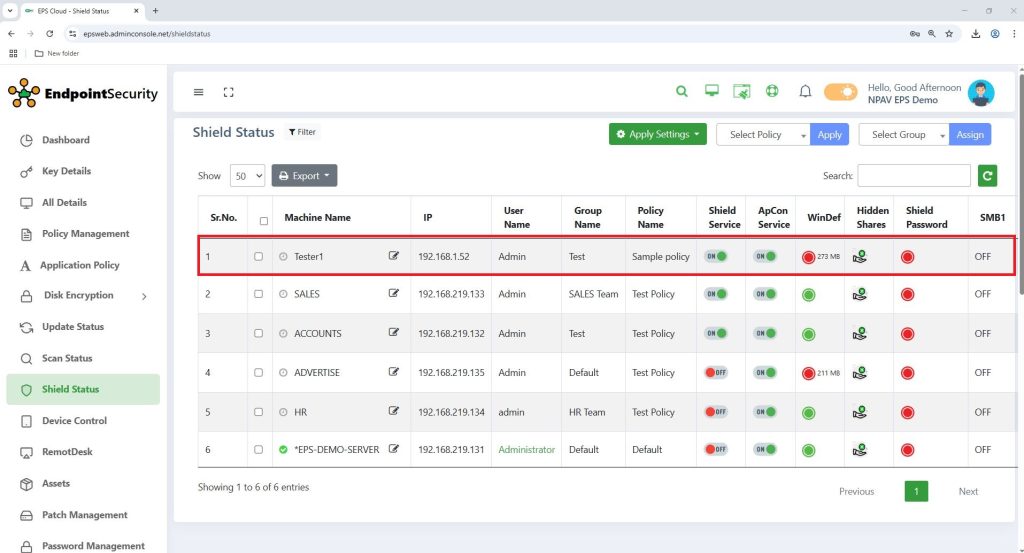The width and height of the screenshot is (1024, 553).
Task: Click Hidden Shares icon for SALES row
Action: [859, 294]
